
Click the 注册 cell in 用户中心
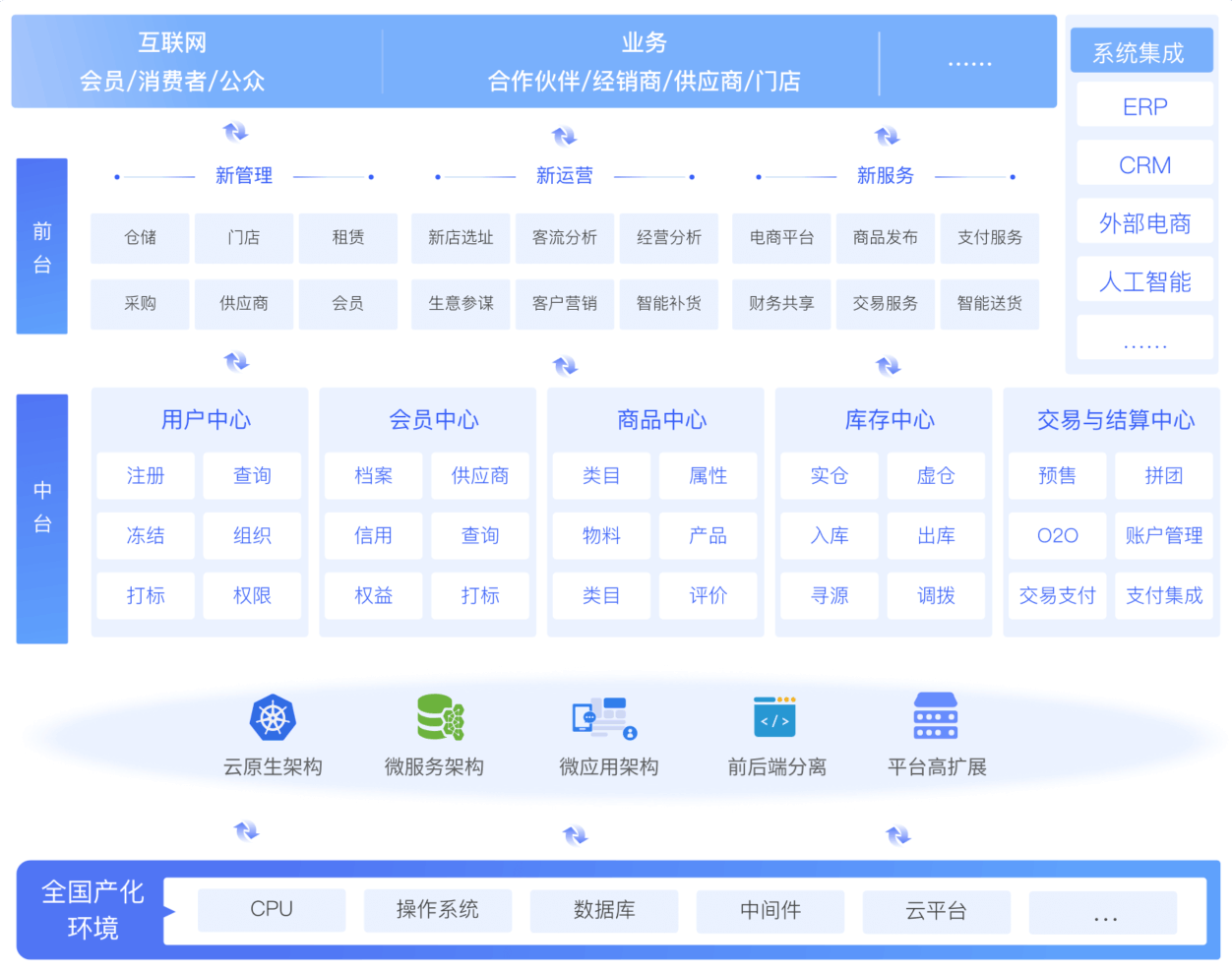146,476
